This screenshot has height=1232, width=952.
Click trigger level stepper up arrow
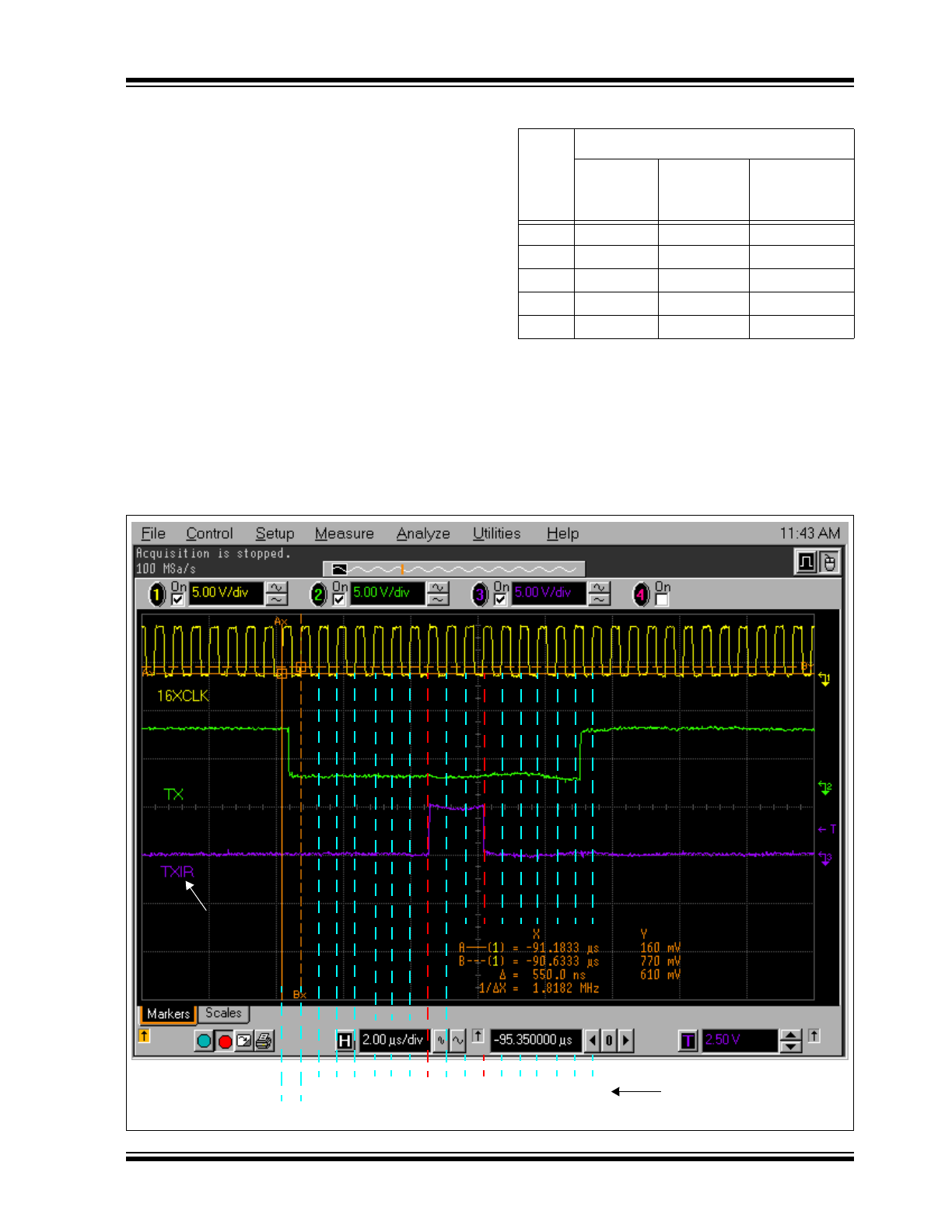(x=790, y=1035)
